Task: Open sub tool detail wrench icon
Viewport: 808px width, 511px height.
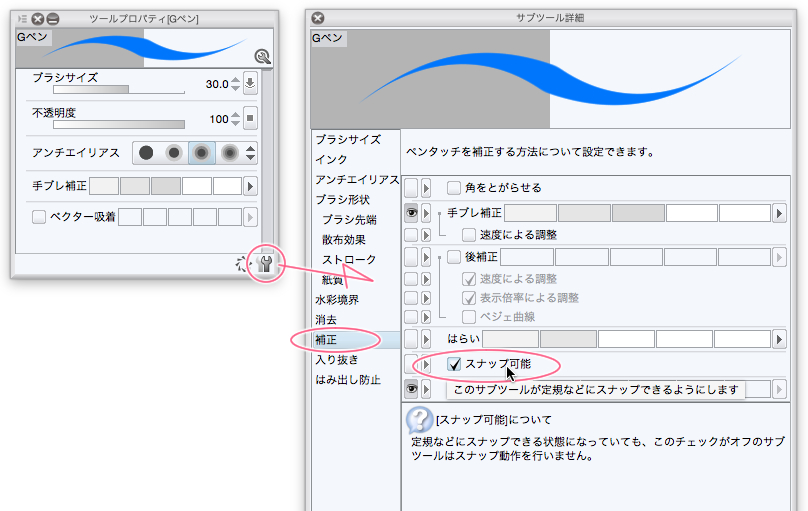Action: pos(265,264)
